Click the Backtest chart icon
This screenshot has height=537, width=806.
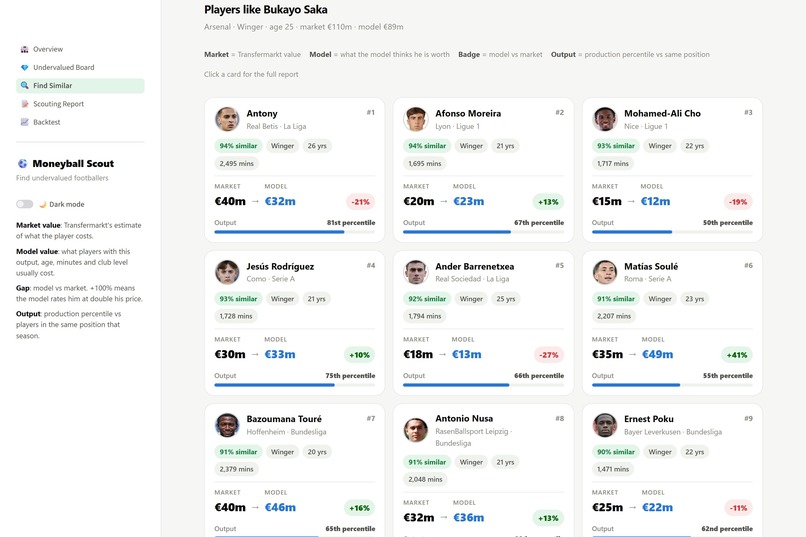coord(24,122)
